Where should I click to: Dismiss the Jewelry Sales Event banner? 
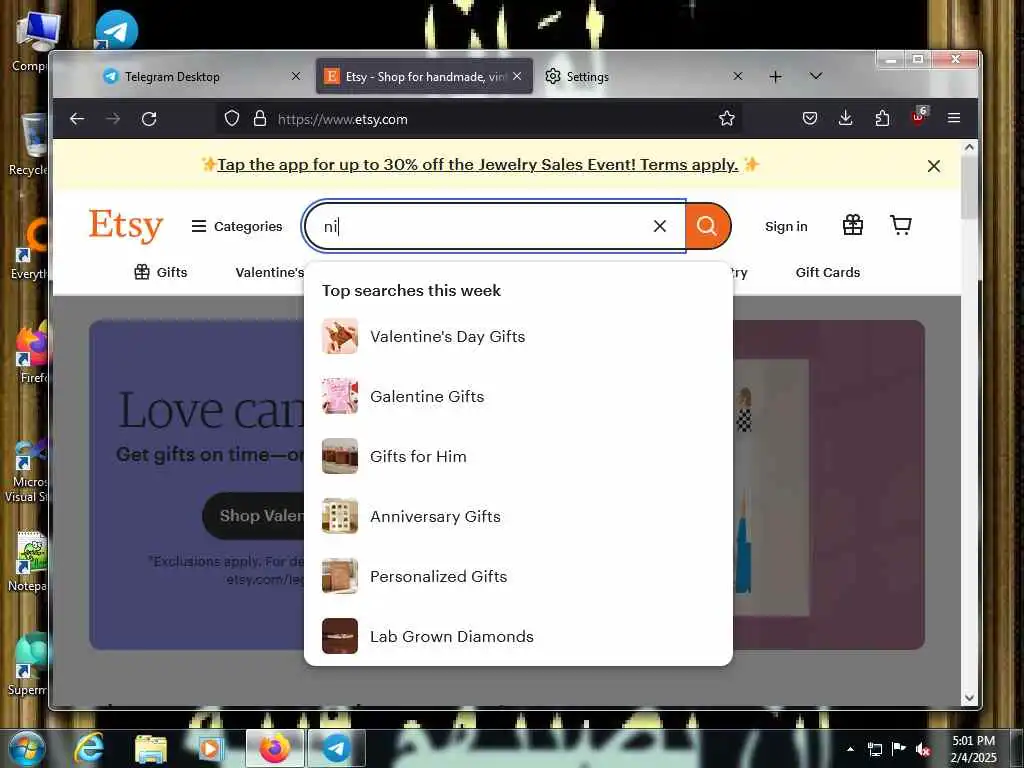click(x=934, y=166)
